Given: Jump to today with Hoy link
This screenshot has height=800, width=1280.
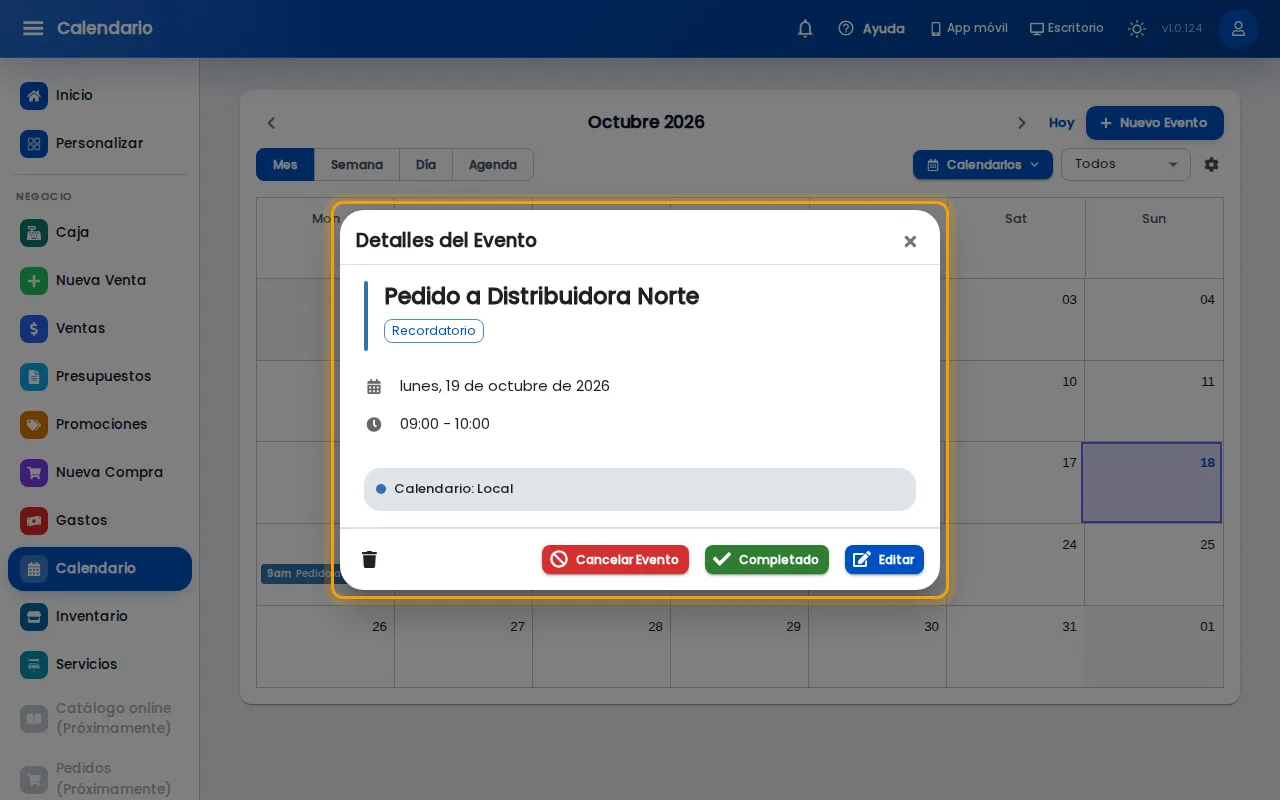Looking at the screenshot, I should pos(1061,123).
